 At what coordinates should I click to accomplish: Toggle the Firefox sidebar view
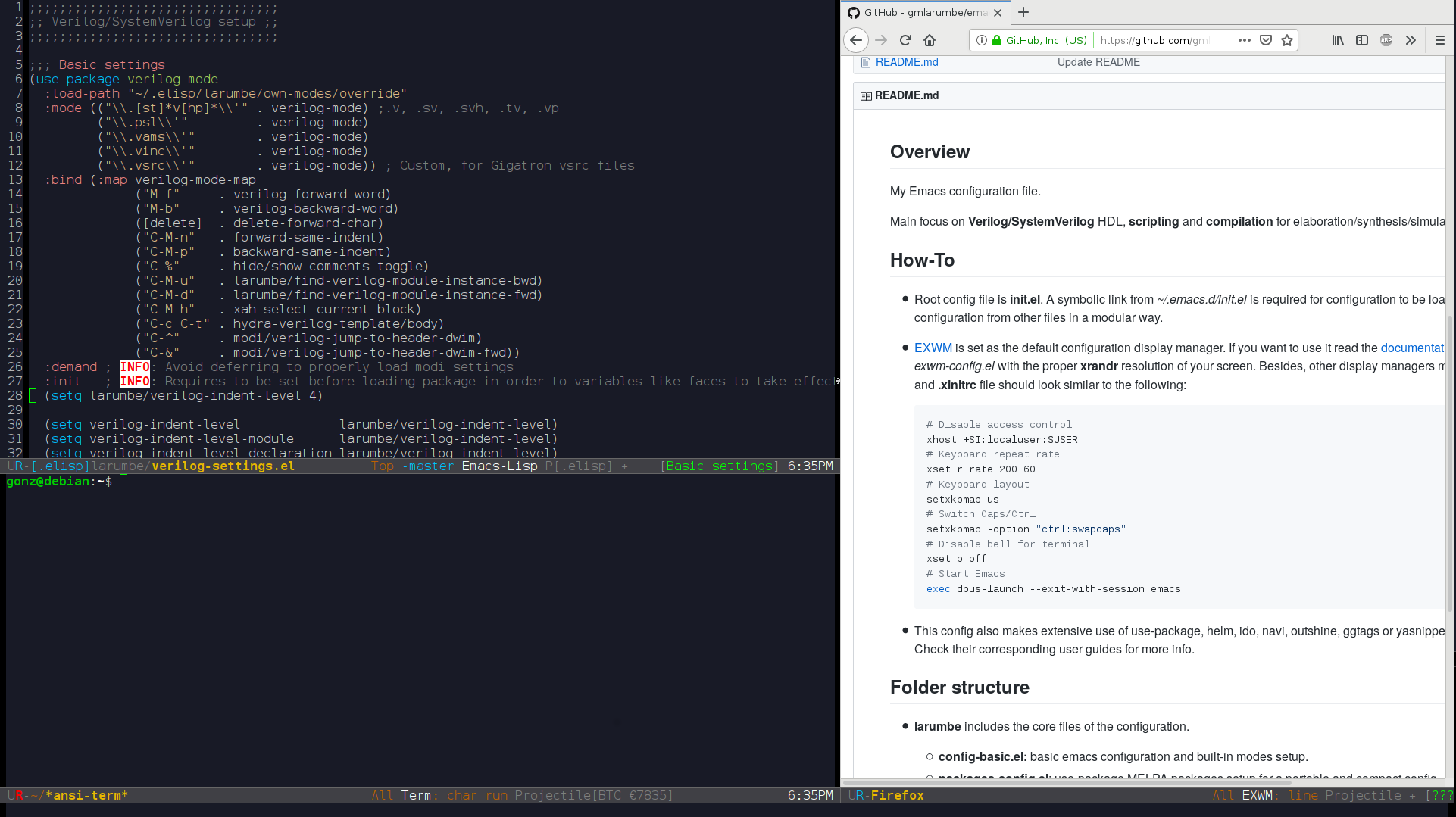click(x=1362, y=40)
